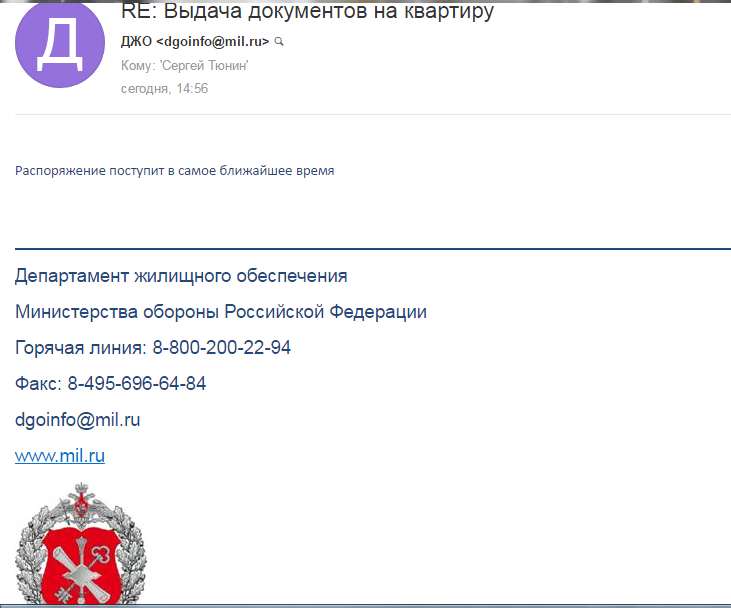Click the subject 'RE: Выдача документов на квартиру'
Image resolution: width=731 pixels, height=608 pixels.
point(307,14)
